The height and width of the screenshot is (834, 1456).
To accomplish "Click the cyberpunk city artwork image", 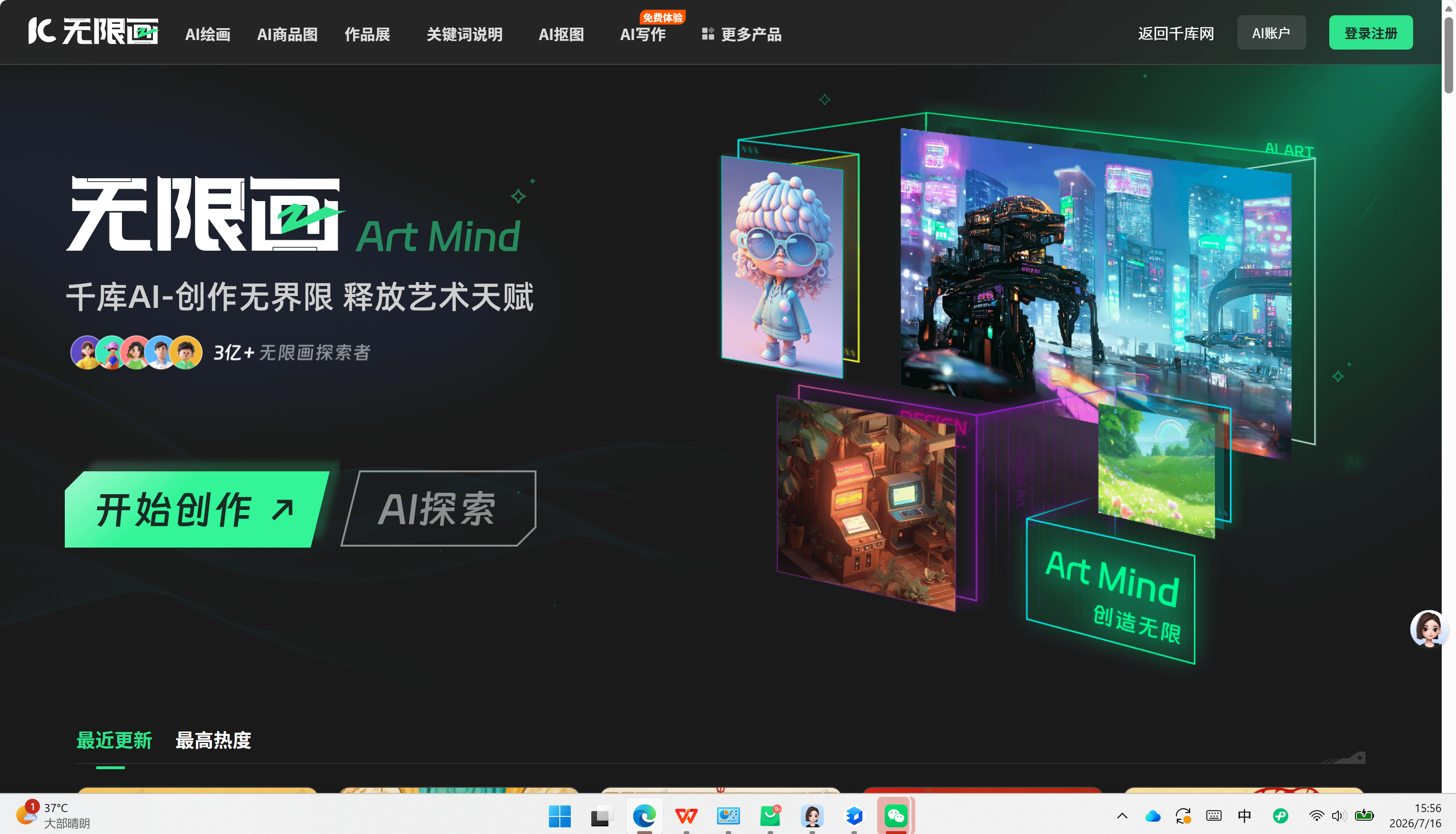I will click(x=1095, y=286).
